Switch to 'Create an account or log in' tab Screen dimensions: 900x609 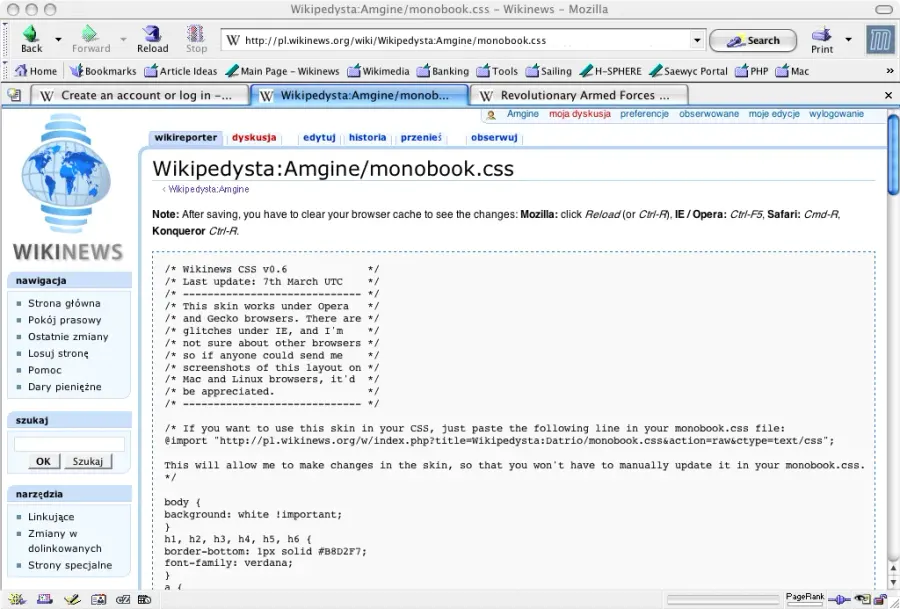(140, 95)
